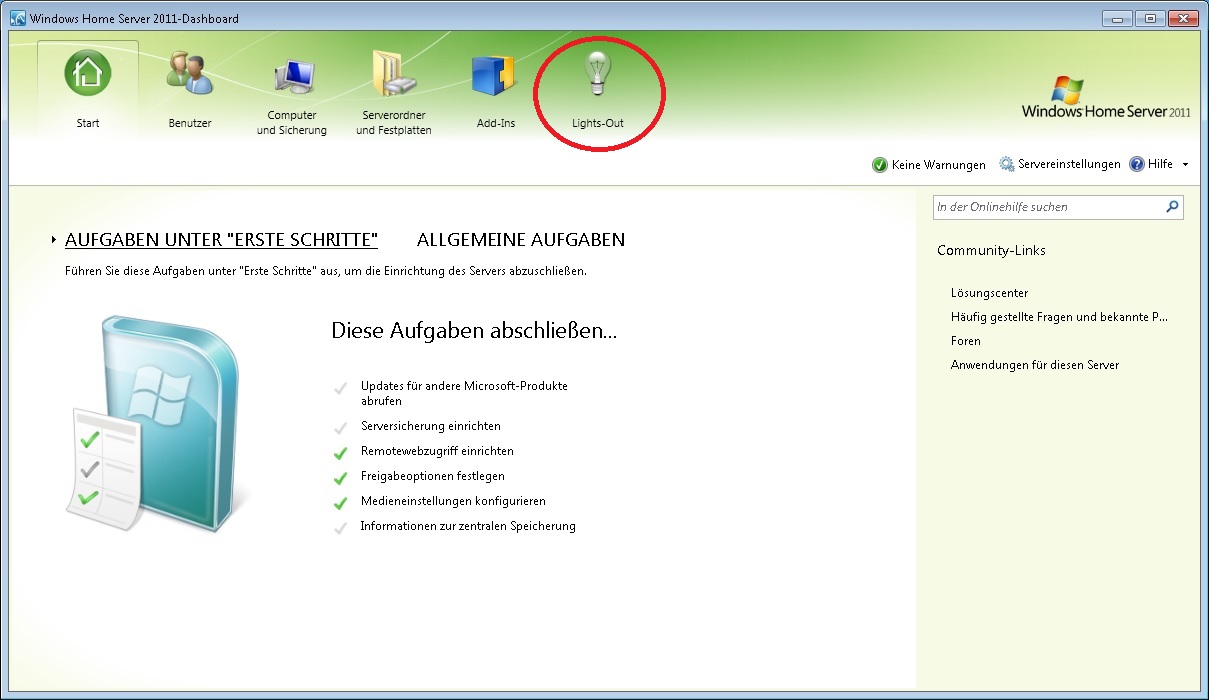
Task: Open the Hilfe text link
Action: [1160, 164]
